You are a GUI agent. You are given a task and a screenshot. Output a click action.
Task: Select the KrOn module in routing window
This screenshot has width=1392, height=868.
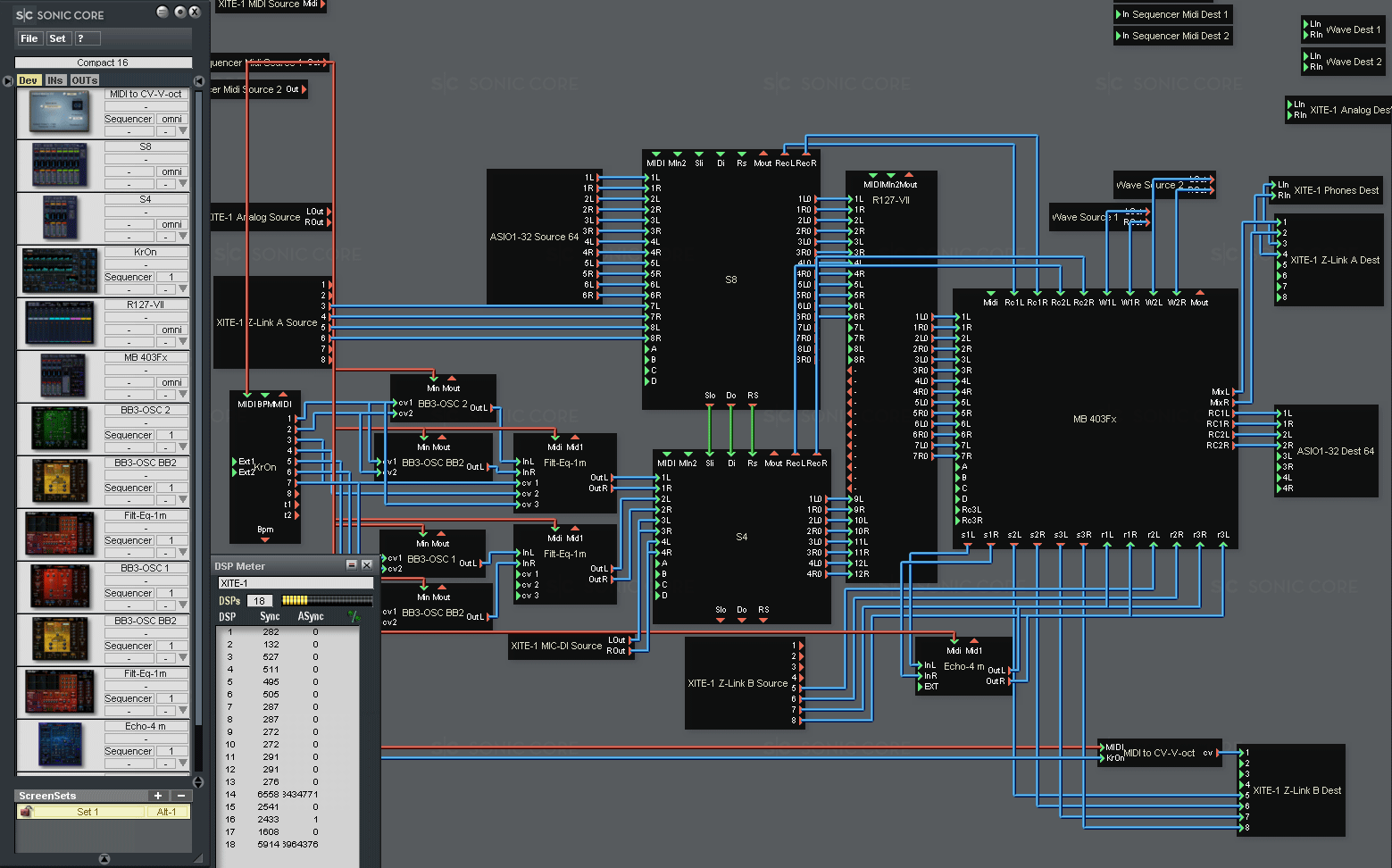tap(265, 467)
